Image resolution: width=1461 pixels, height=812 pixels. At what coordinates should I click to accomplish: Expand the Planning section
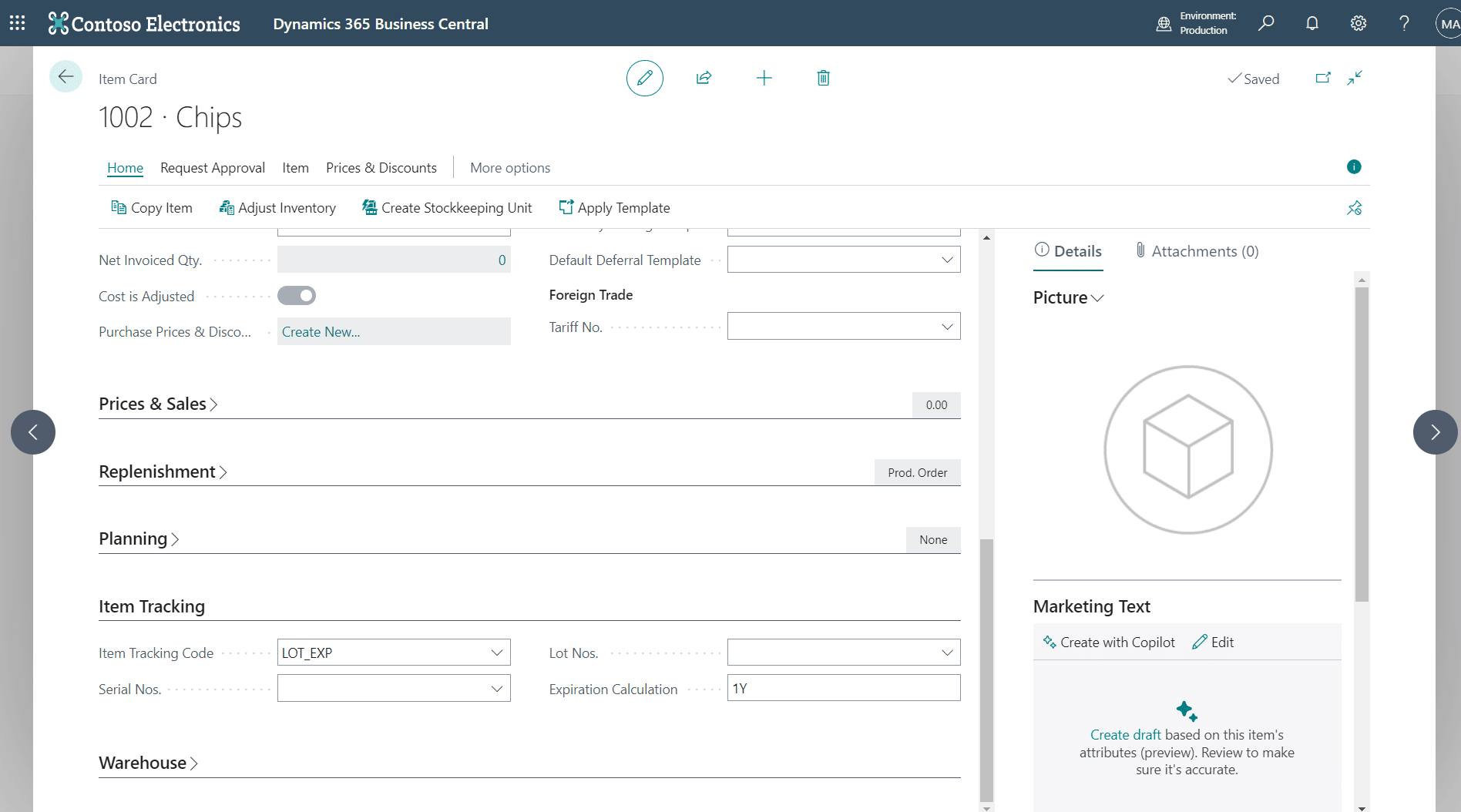[139, 539]
